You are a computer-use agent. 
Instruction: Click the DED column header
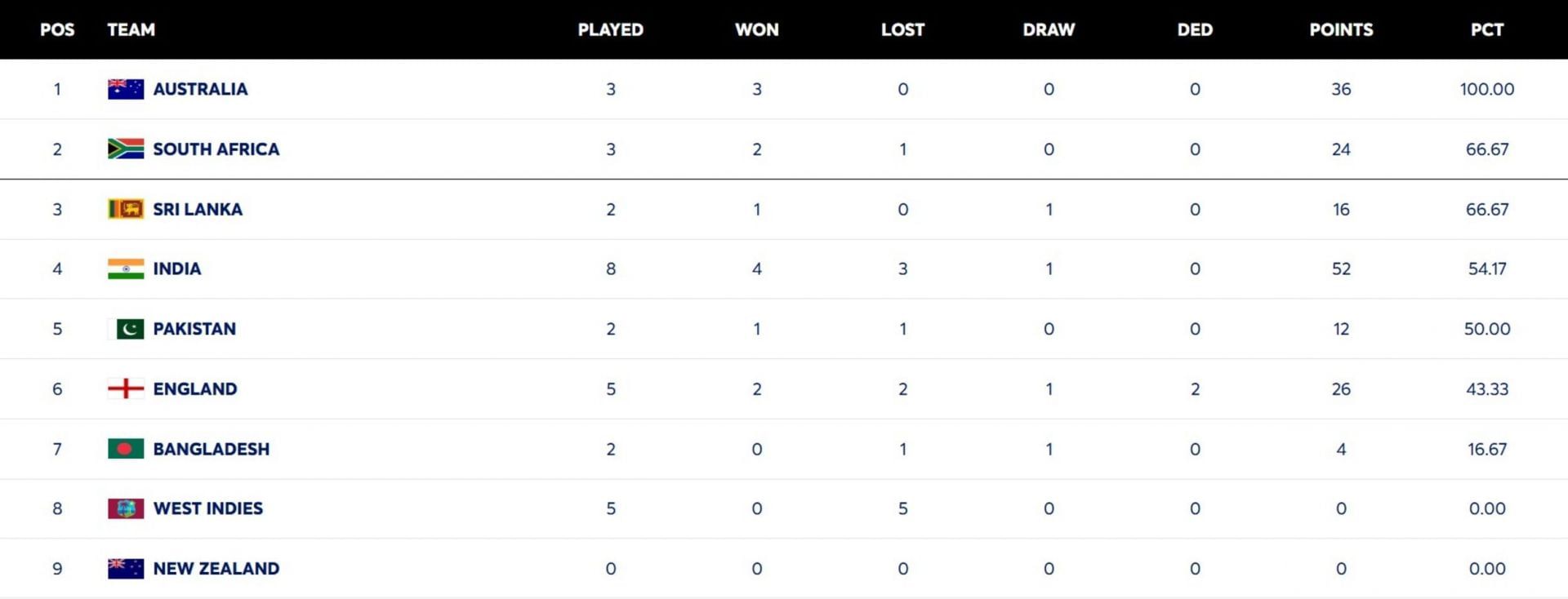1195,30
